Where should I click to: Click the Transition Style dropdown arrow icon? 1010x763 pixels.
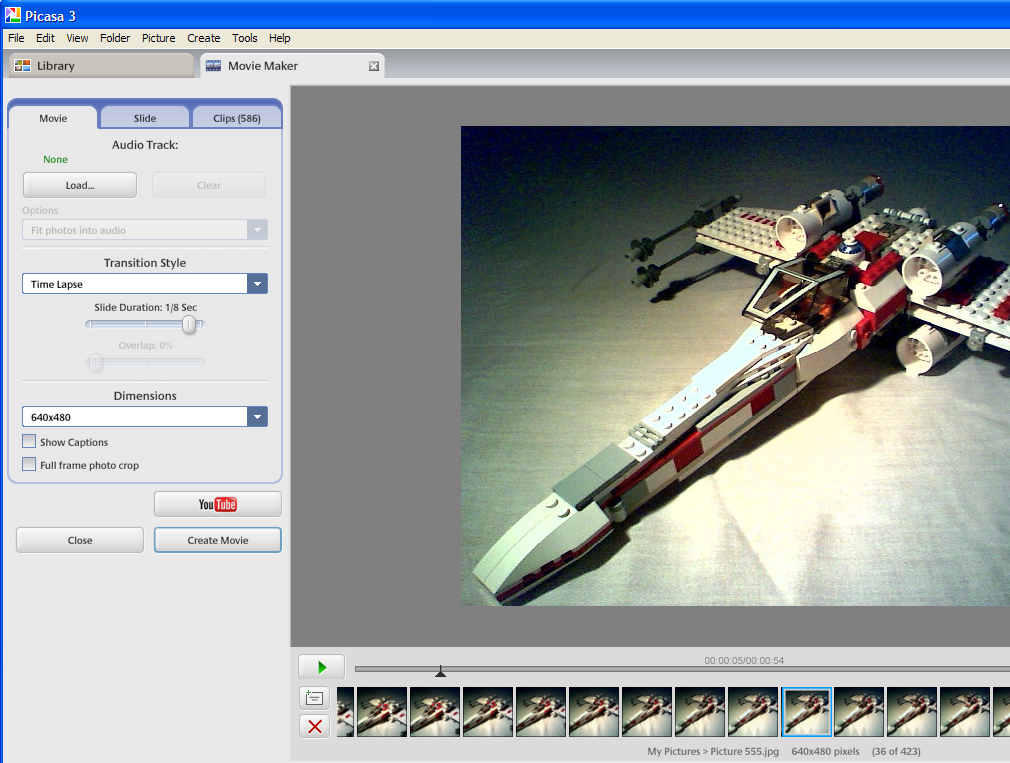257,283
